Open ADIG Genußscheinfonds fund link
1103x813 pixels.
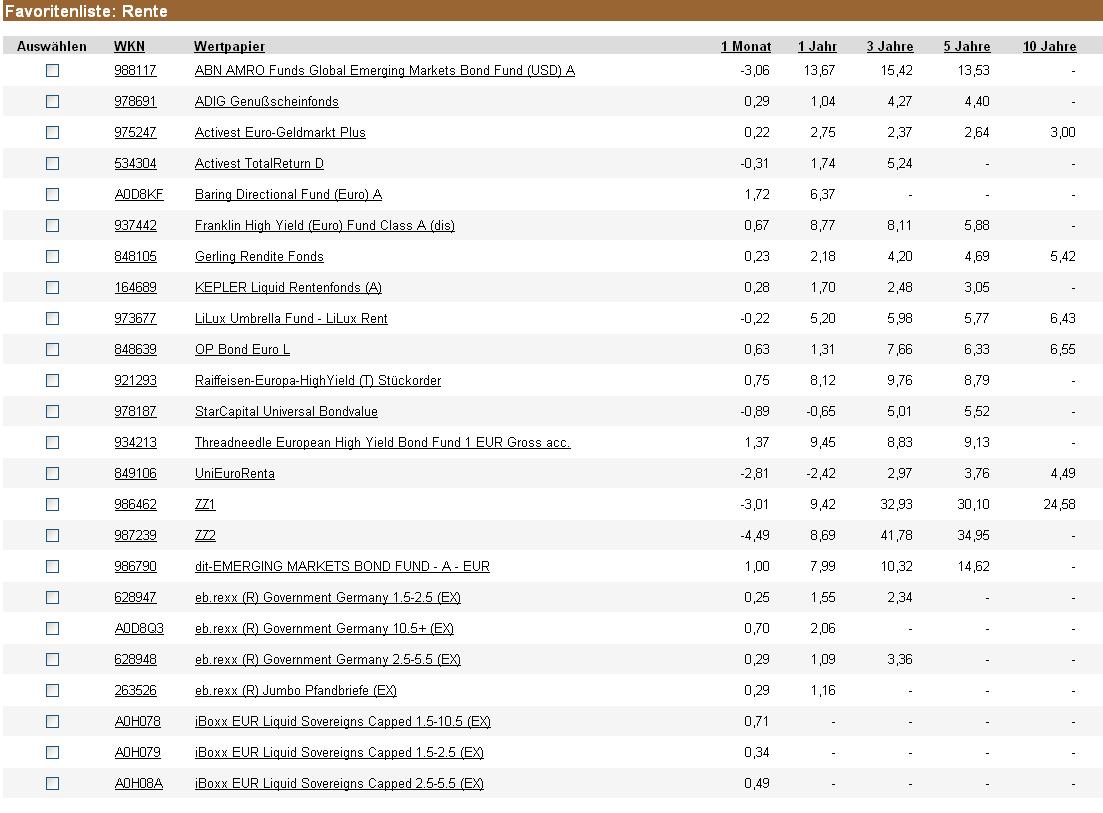click(267, 101)
